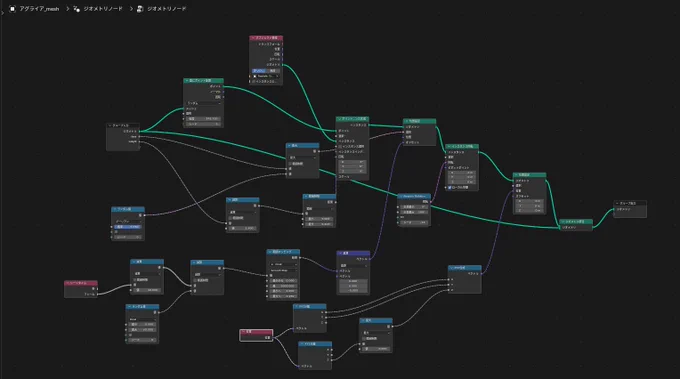The width and height of the screenshot is (680, 379).
Task: Adjust the blue highlighted slider in ランダム値 node
Action: (128, 227)
